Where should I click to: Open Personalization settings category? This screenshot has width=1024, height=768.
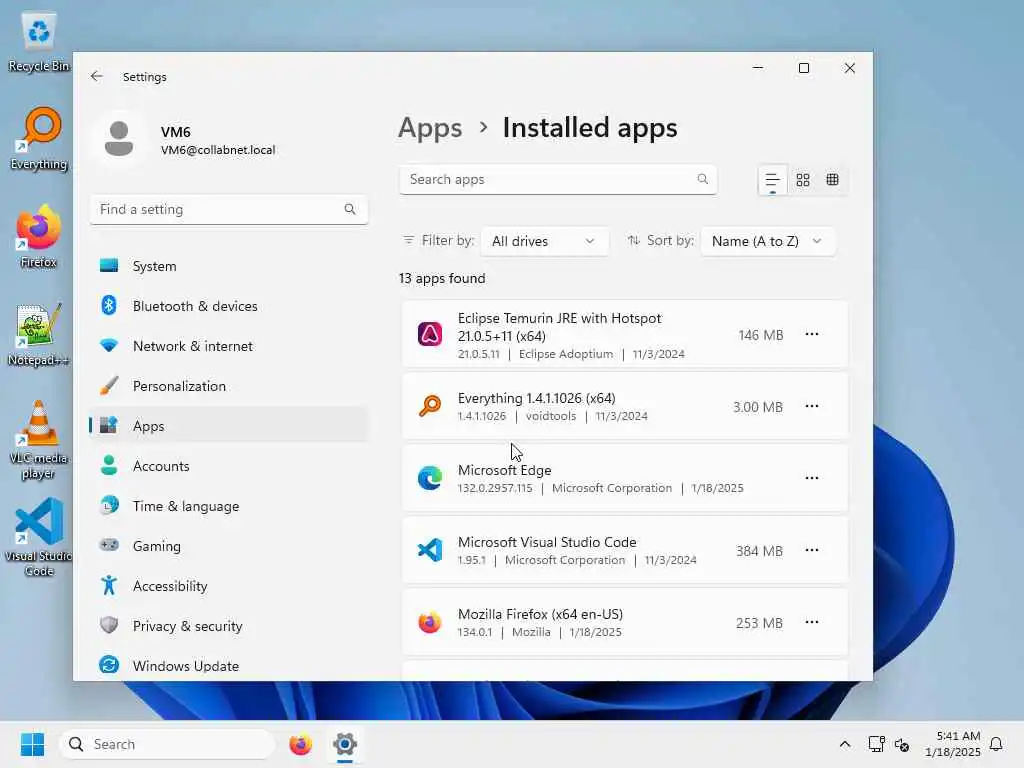(x=229, y=386)
